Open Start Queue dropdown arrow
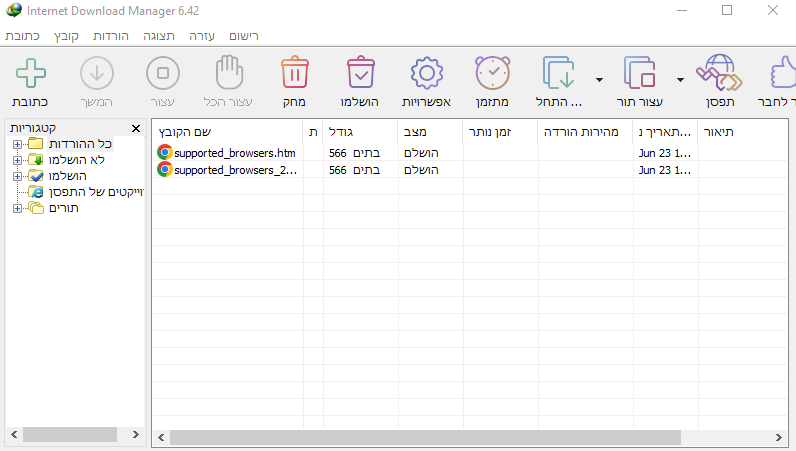Viewport: 796px width, 451px height. (x=600, y=80)
